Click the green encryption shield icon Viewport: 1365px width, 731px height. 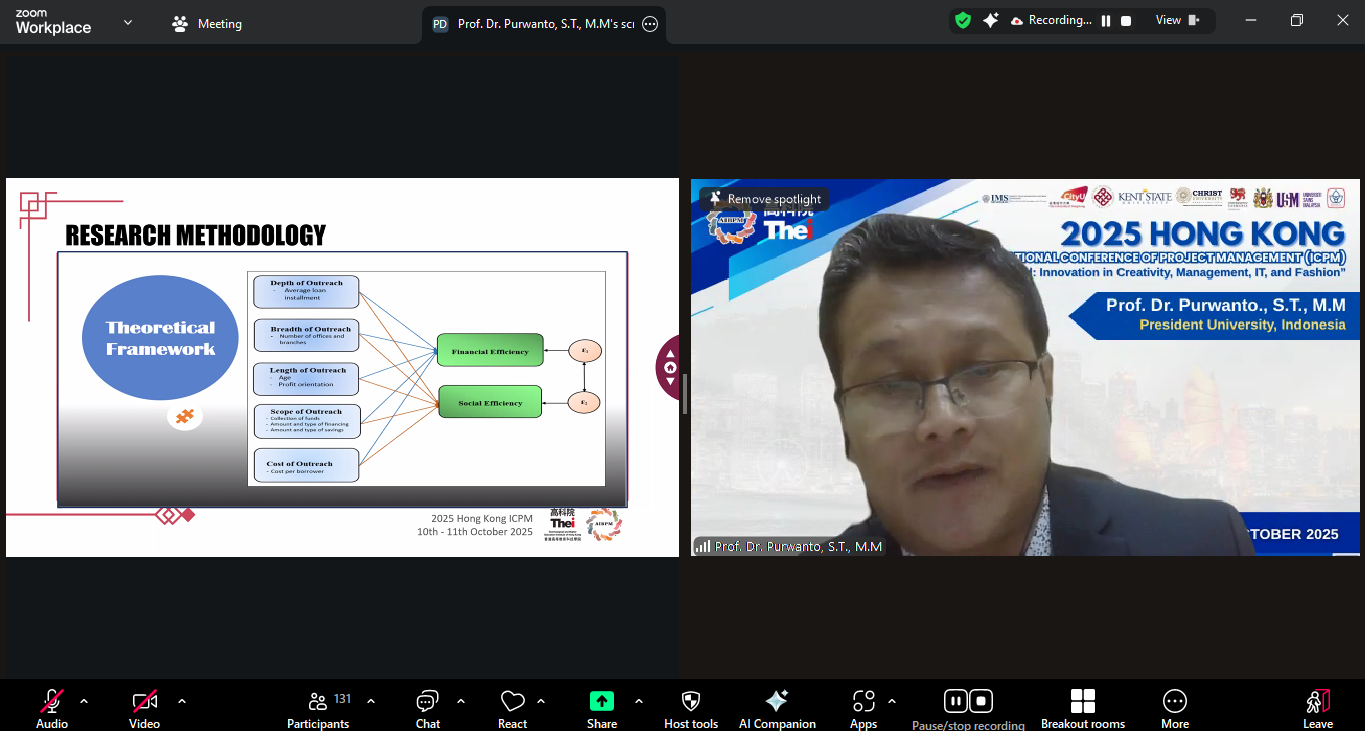[963, 20]
